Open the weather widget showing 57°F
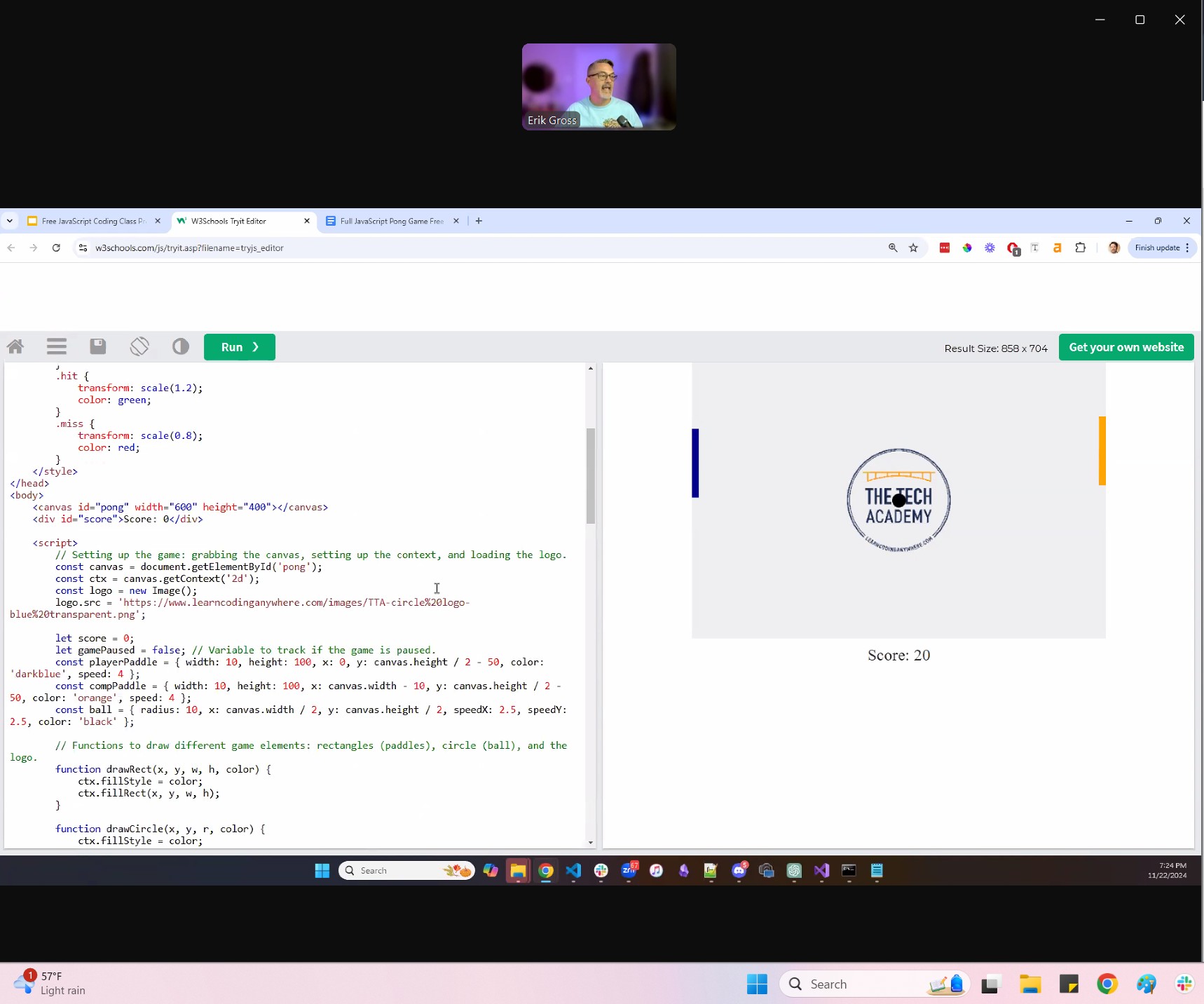This screenshot has width=1204, height=1004. coord(50,983)
